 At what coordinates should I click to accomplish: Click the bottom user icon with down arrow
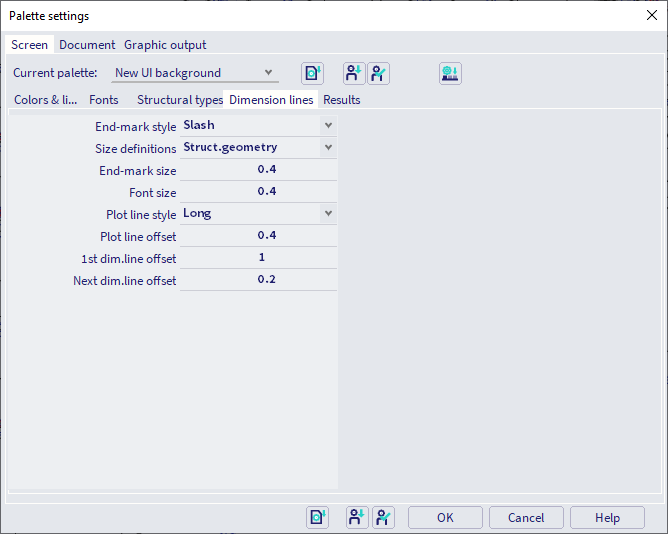click(357, 517)
